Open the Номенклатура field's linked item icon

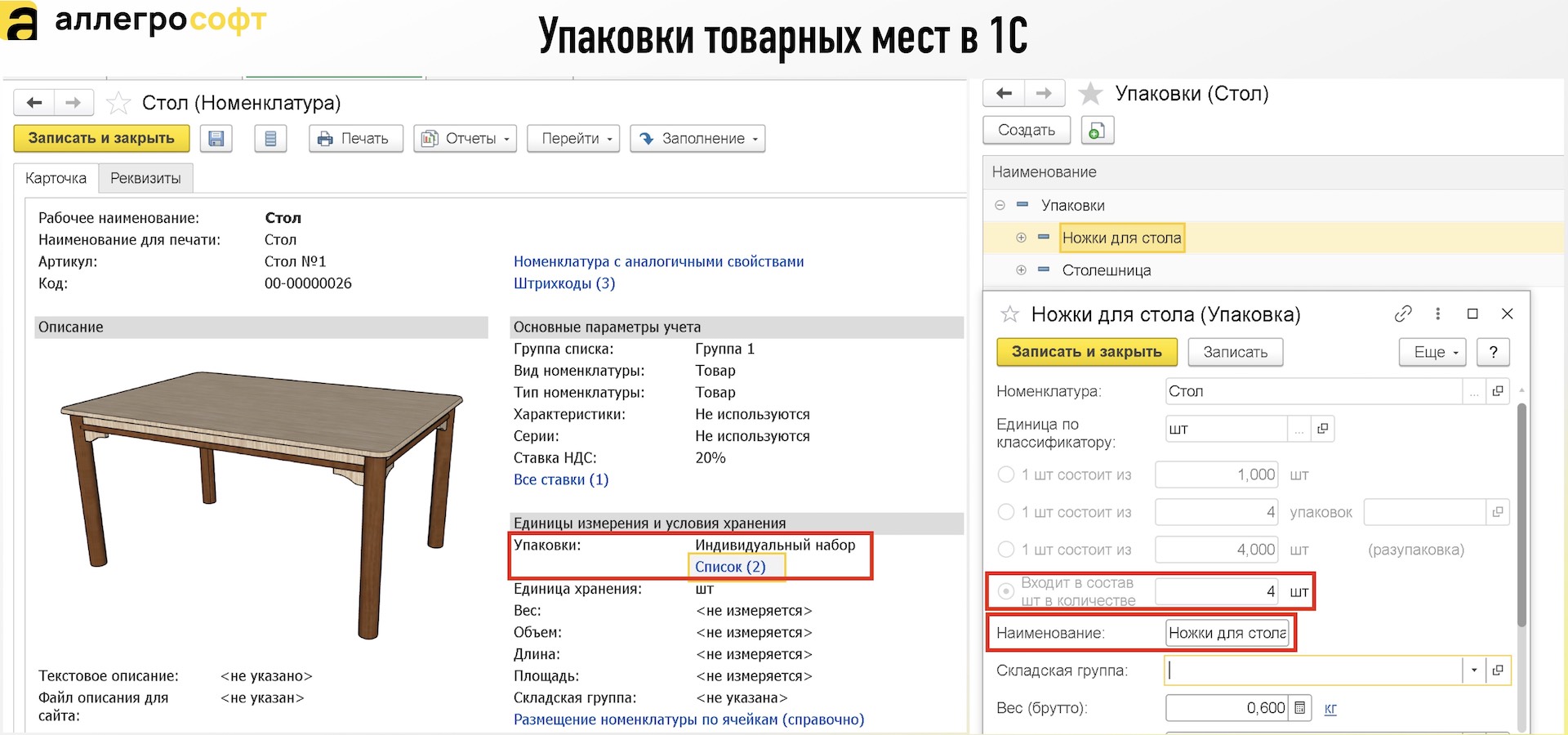click(1498, 391)
